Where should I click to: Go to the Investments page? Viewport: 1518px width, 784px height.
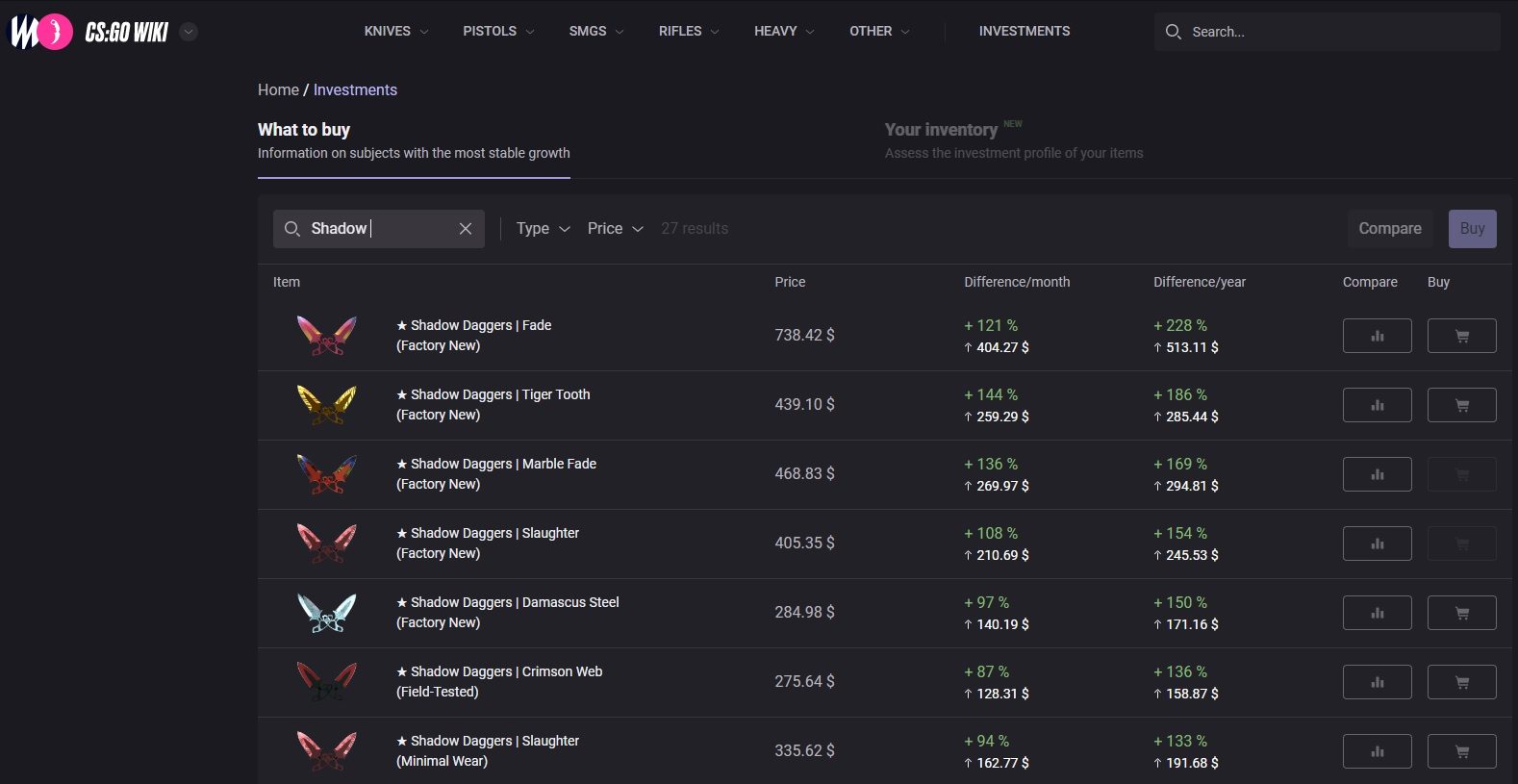click(x=1025, y=32)
